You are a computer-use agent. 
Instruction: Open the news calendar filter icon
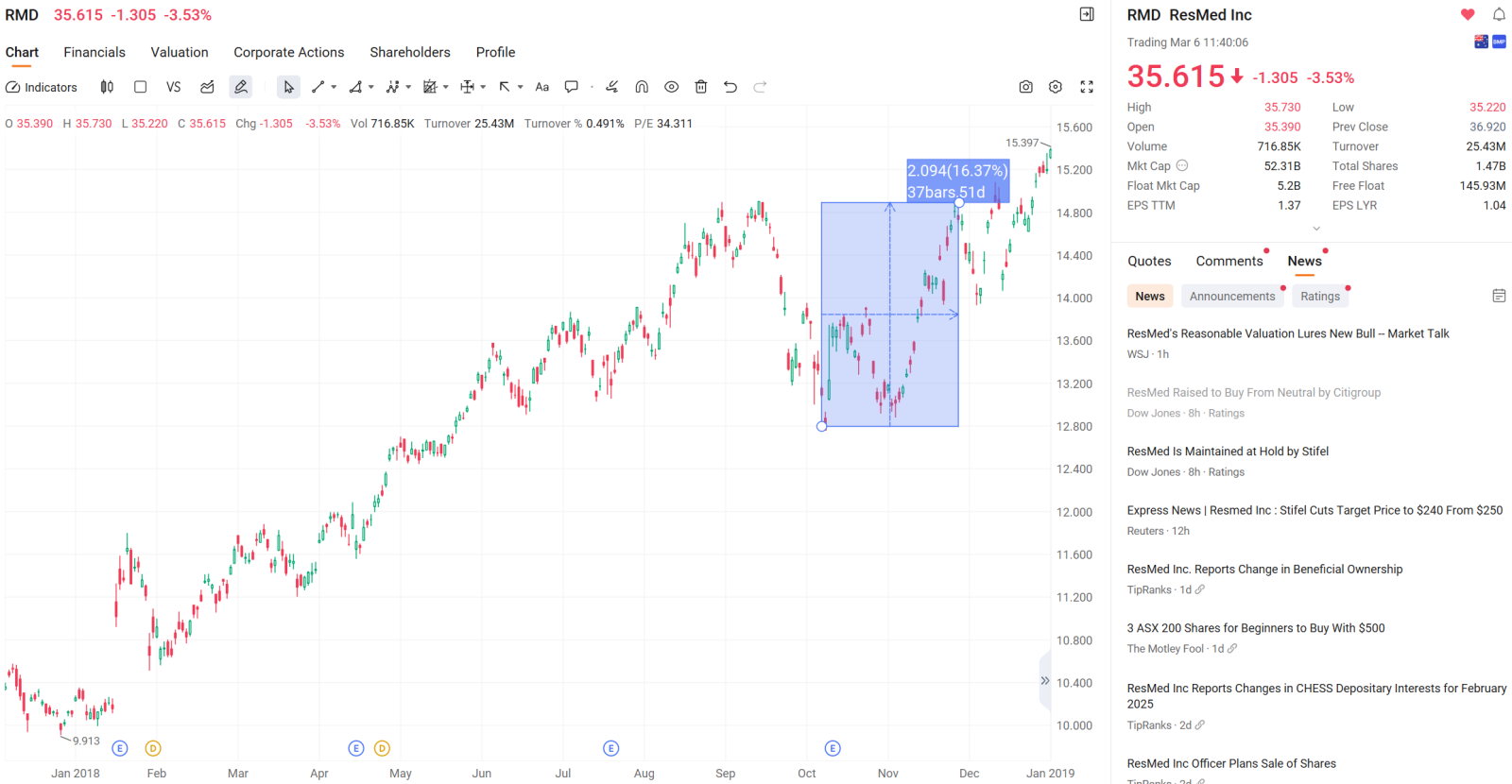pyautogui.click(x=1499, y=296)
